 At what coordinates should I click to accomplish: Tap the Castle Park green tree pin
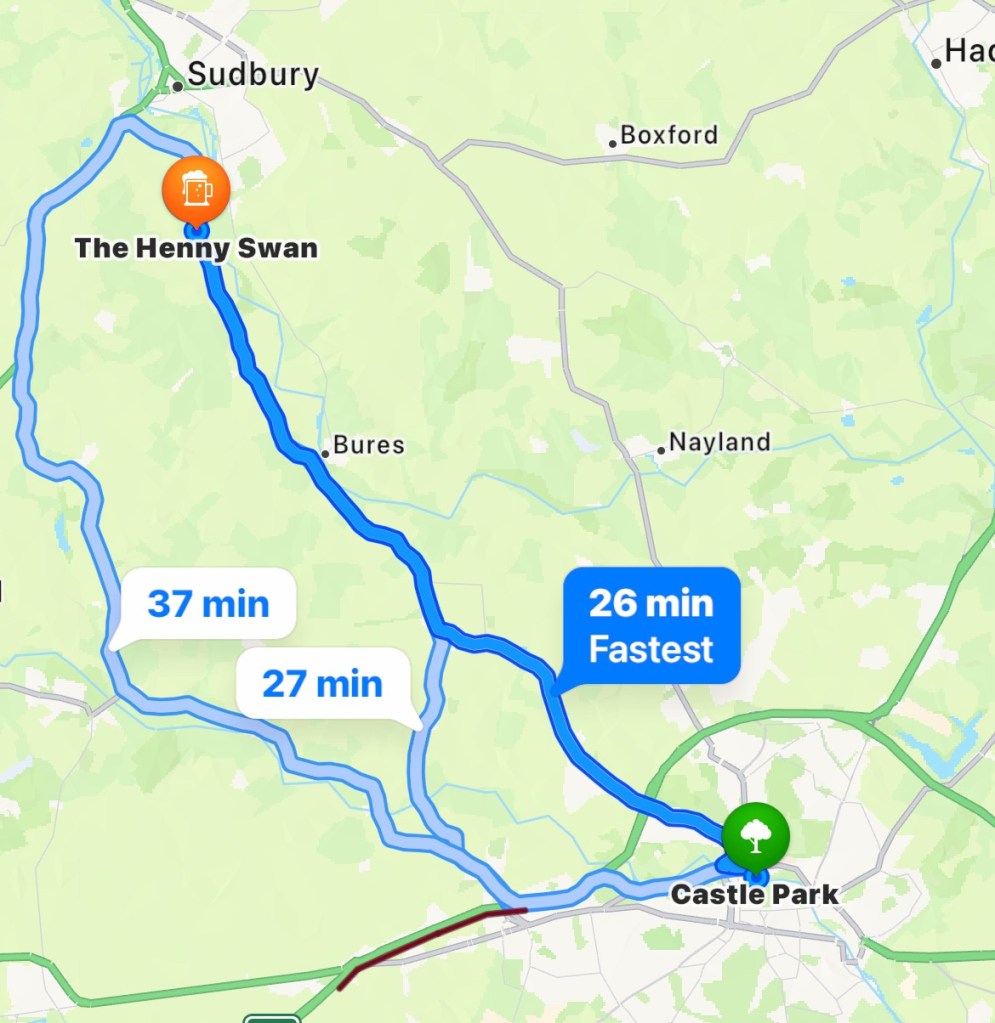(x=756, y=836)
